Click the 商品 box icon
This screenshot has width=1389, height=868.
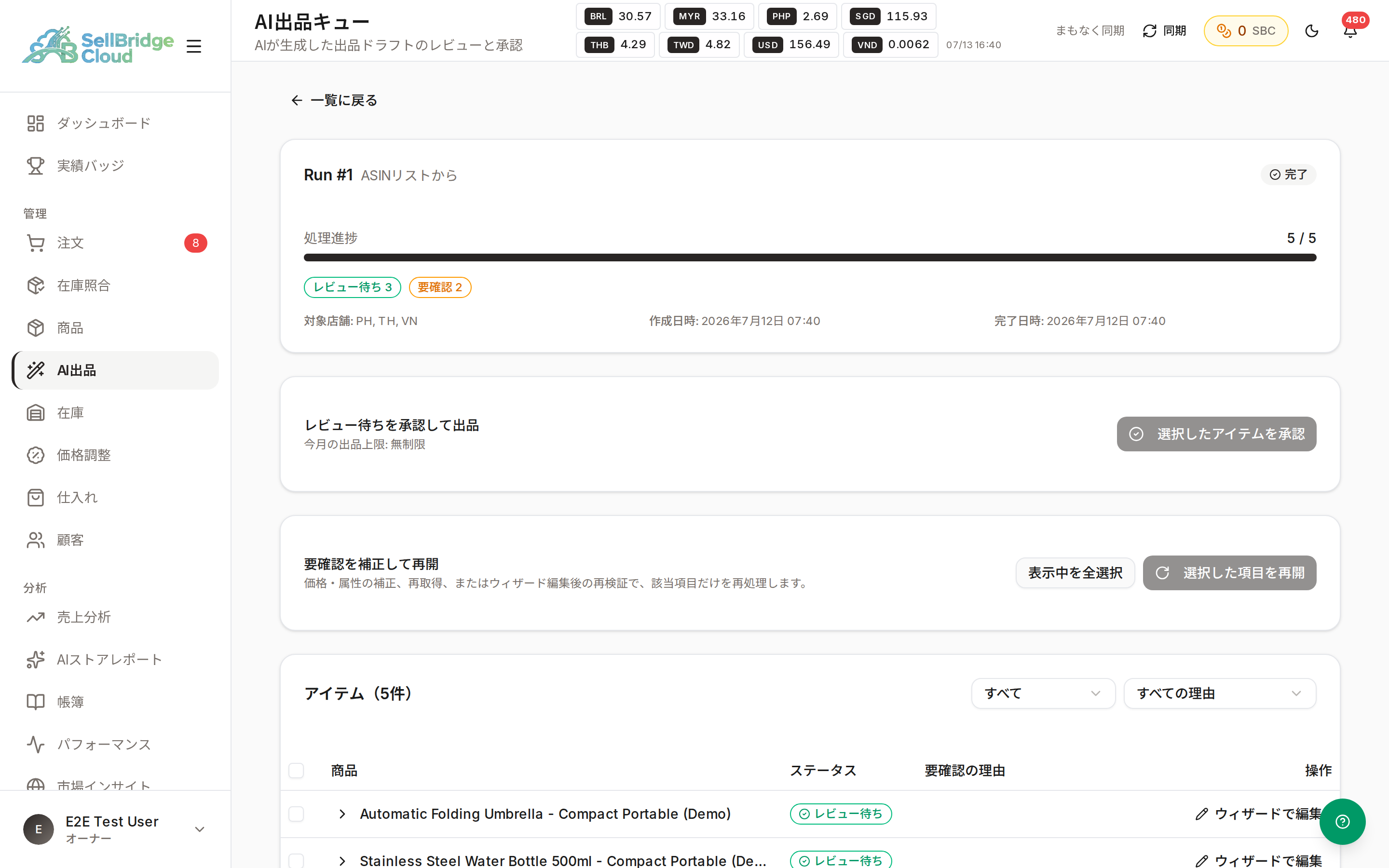click(36, 328)
